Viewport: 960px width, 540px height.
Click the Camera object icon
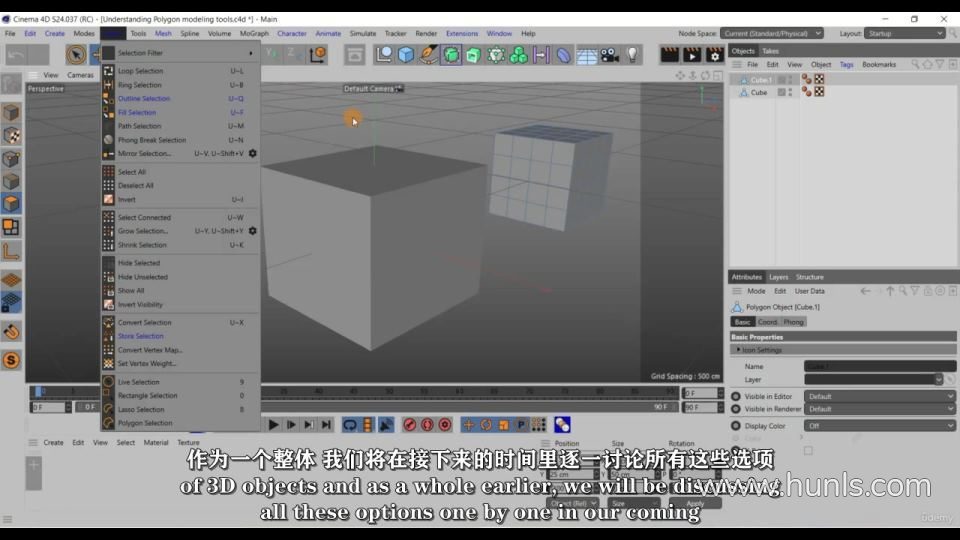point(610,55)
